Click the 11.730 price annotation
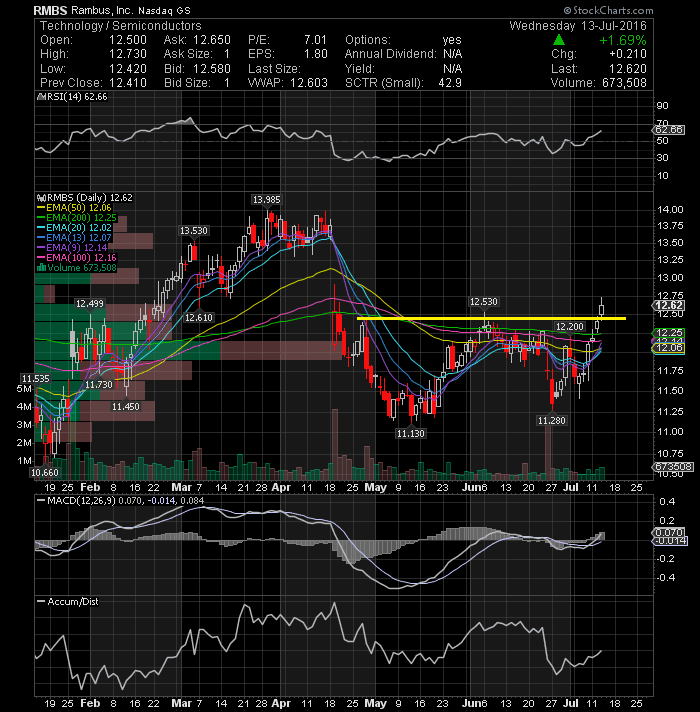The width and height of the screenshot is (700, 712). (x=99, y=385)
